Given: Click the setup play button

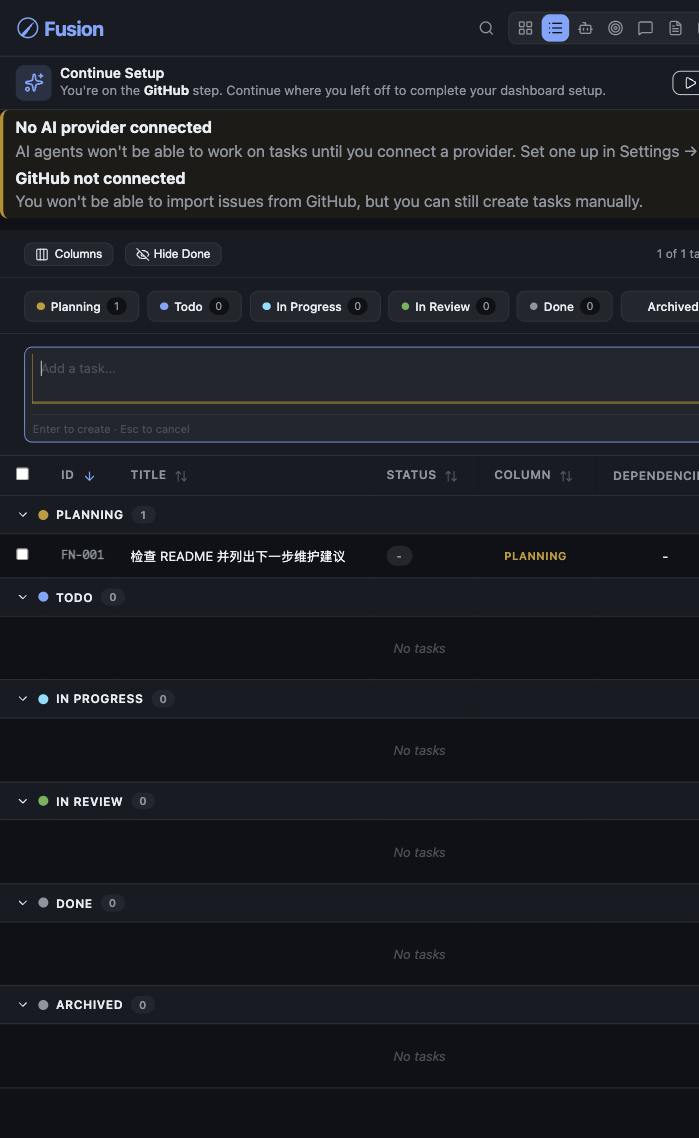Looking at the screenshot, I should [687, 83].
